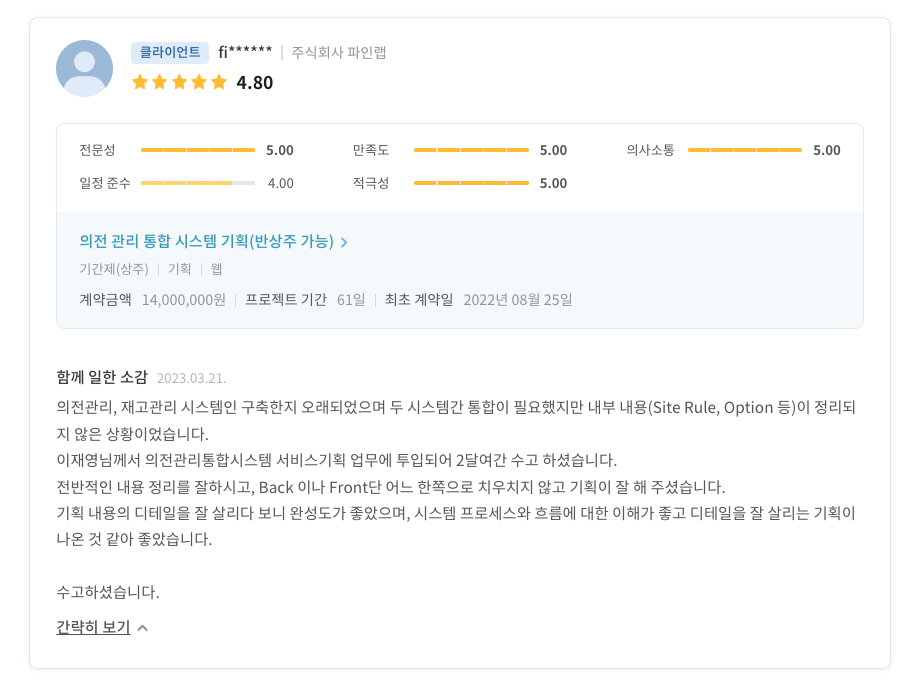
Task: Click the 프로젝트 기간 label
Action: [x=285, y=299]
